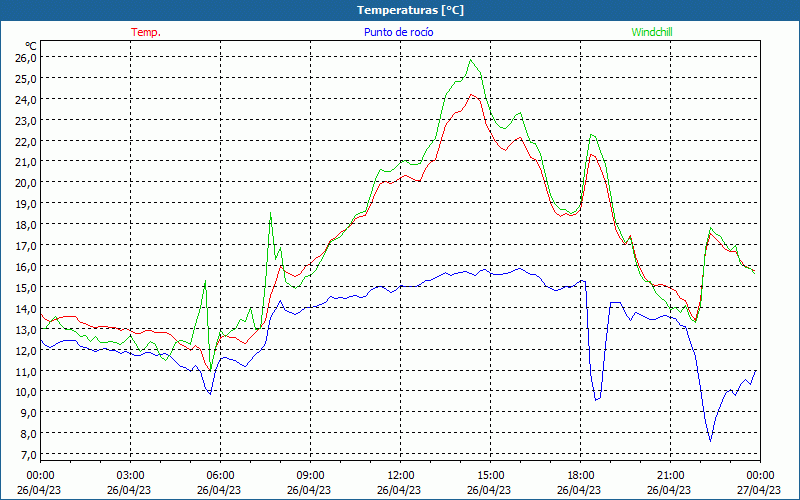
Task: Select the green 'Windchill' legend label
Action: (x=652, y=32)
